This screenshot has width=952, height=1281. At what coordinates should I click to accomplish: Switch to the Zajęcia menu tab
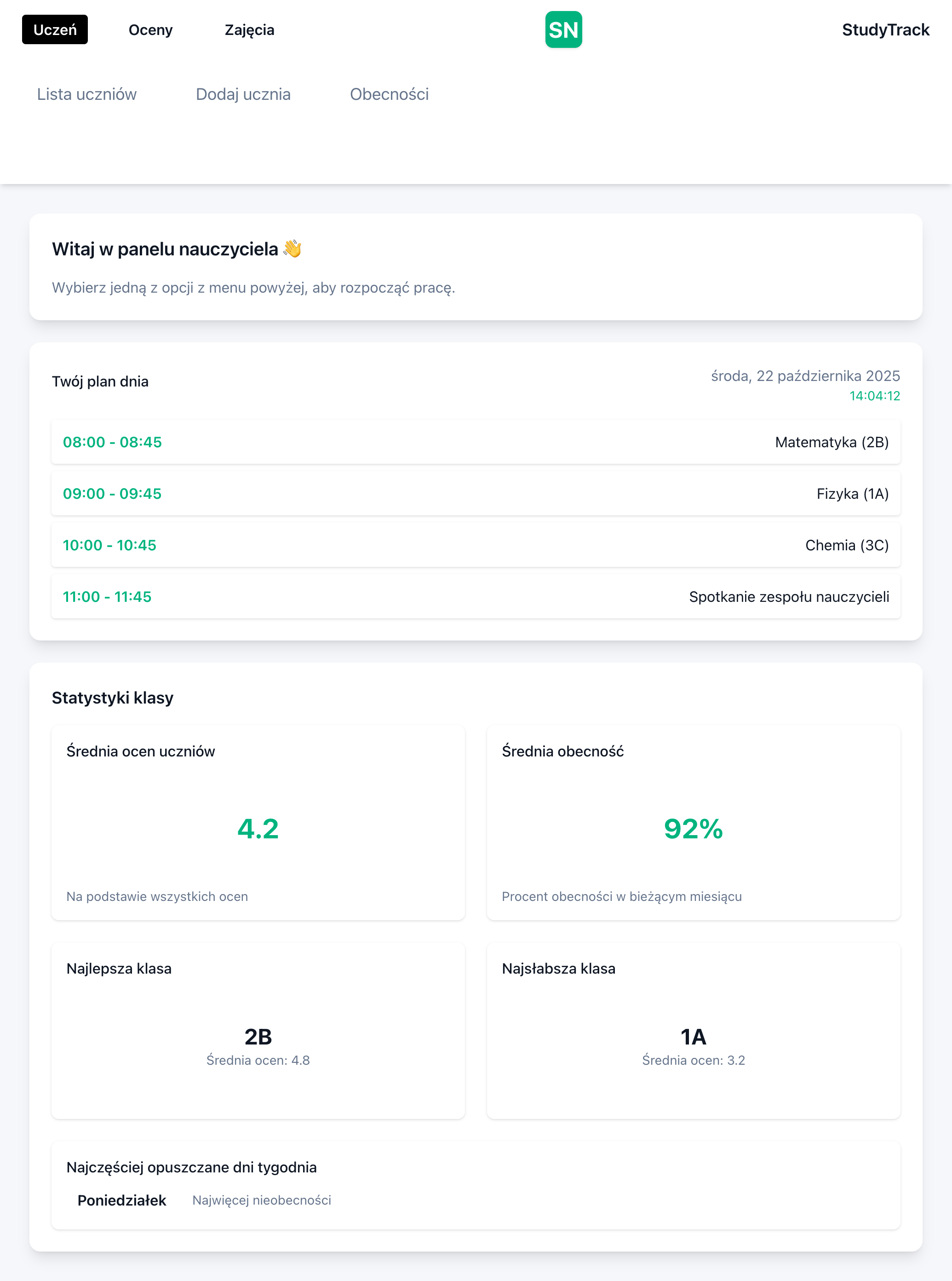249,30
